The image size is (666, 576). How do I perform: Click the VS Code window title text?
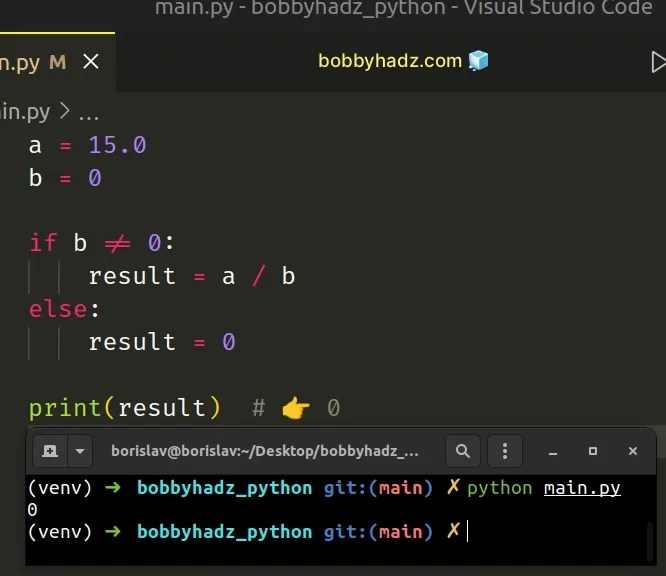pos(404,8)
